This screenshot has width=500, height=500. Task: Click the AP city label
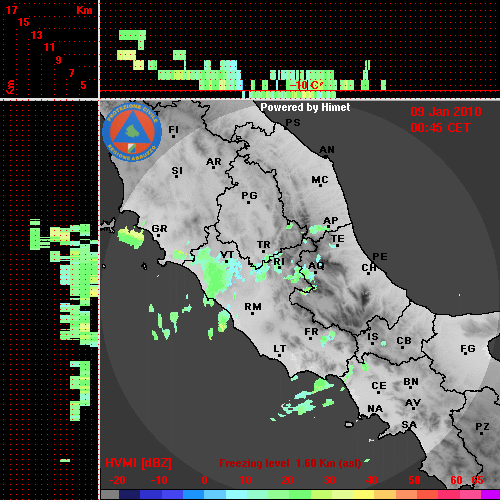click(x=331, y=221)
